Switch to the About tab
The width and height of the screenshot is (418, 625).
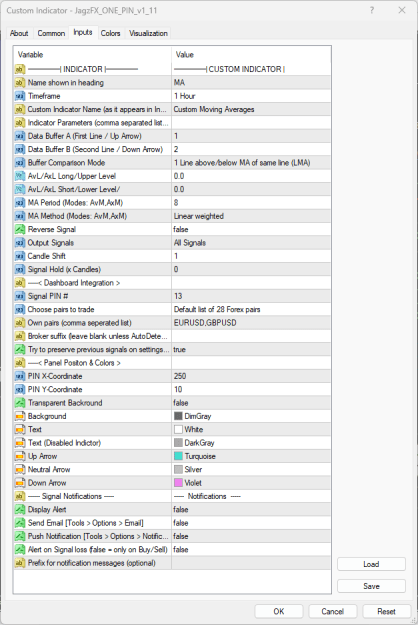pos(19,33)
